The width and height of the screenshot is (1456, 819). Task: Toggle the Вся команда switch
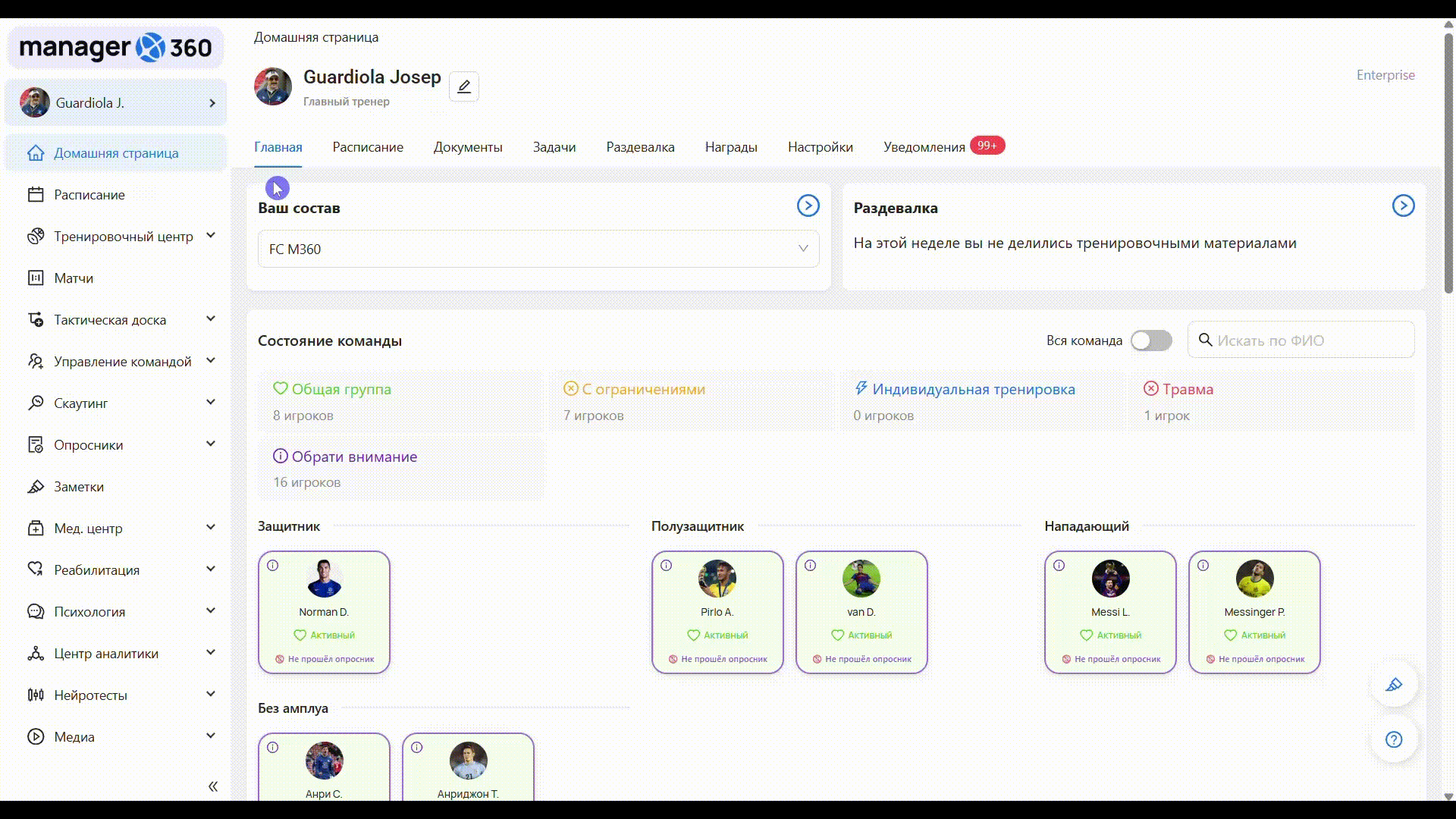[1150, 340]
